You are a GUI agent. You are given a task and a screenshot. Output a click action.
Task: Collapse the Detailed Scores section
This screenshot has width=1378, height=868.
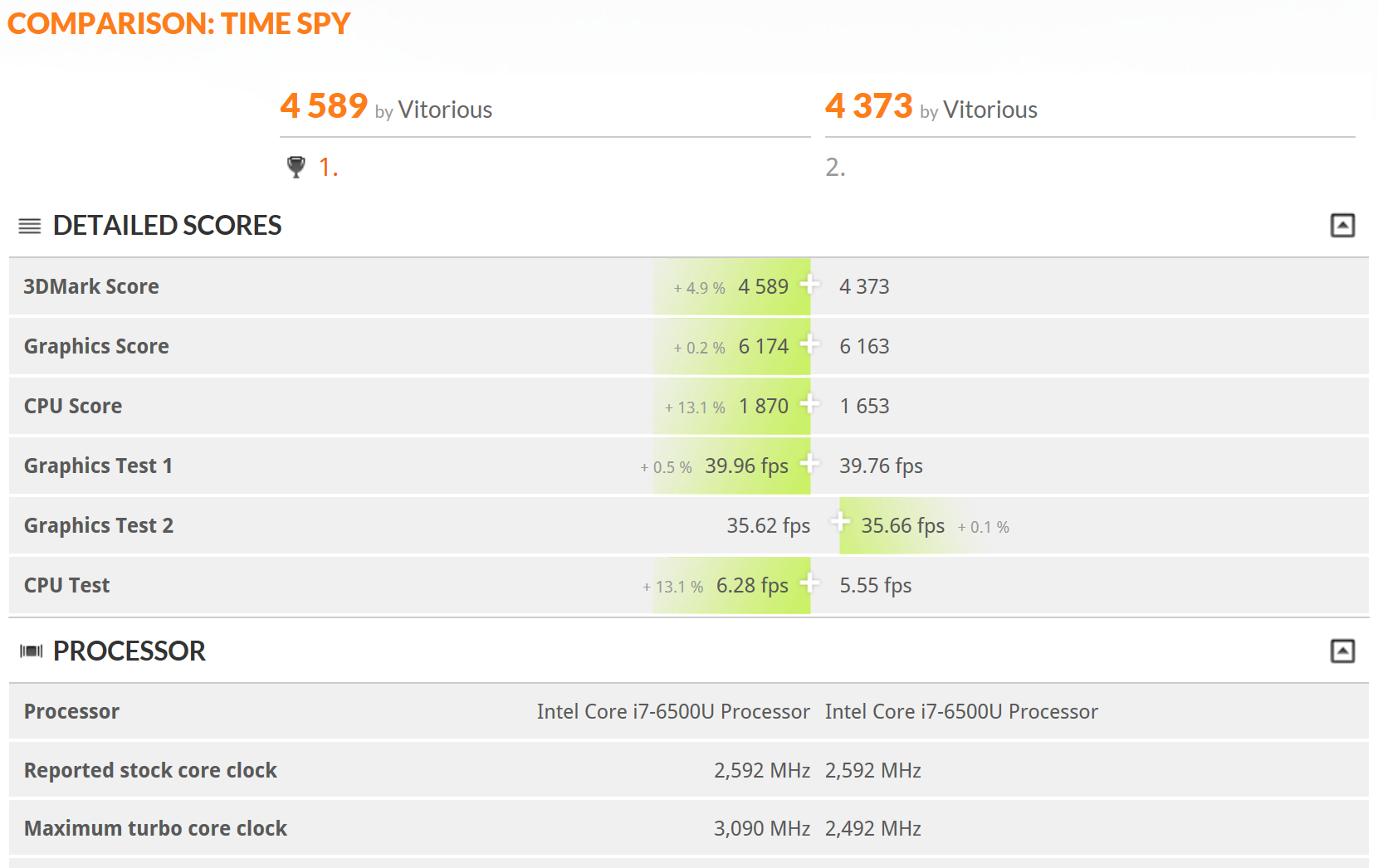(x=1342, y=226)
